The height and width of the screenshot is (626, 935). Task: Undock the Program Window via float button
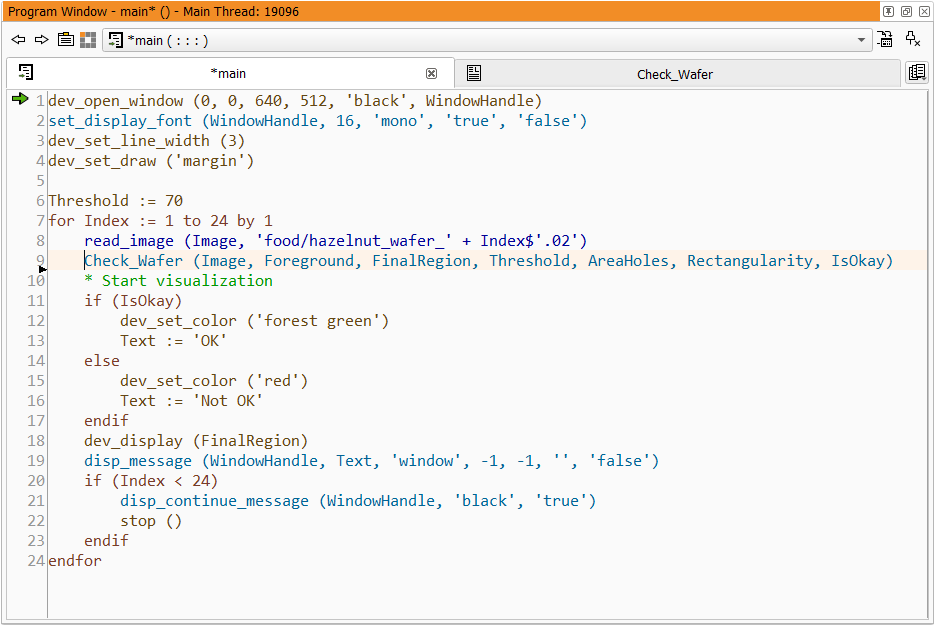906,12
